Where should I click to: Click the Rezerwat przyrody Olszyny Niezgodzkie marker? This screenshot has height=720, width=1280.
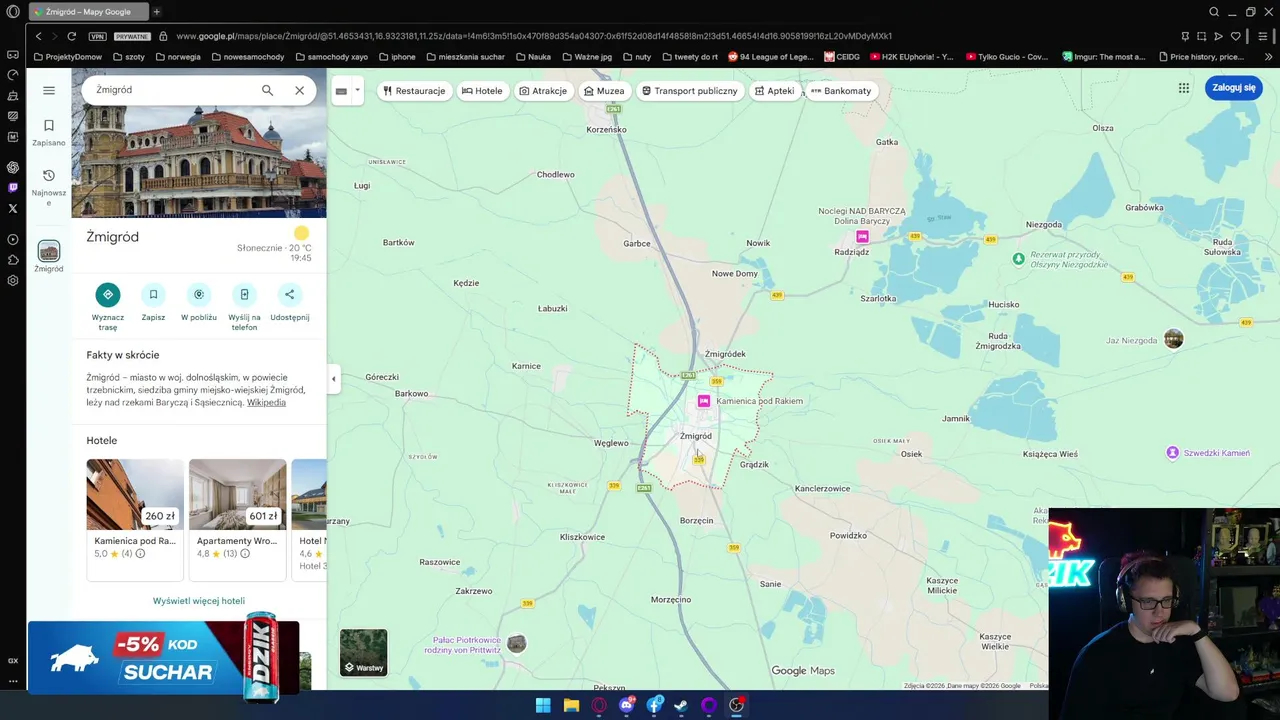pyautogui.click(x=1018, y=259)
